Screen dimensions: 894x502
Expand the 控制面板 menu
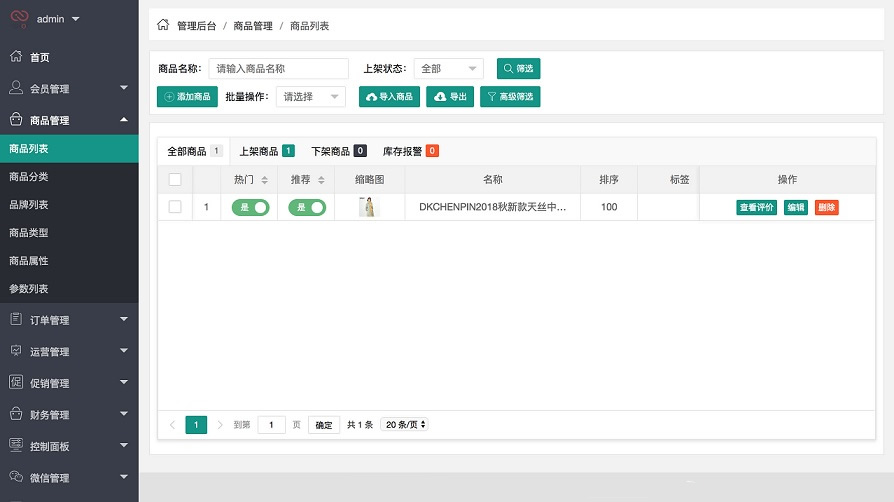[124, 445]
